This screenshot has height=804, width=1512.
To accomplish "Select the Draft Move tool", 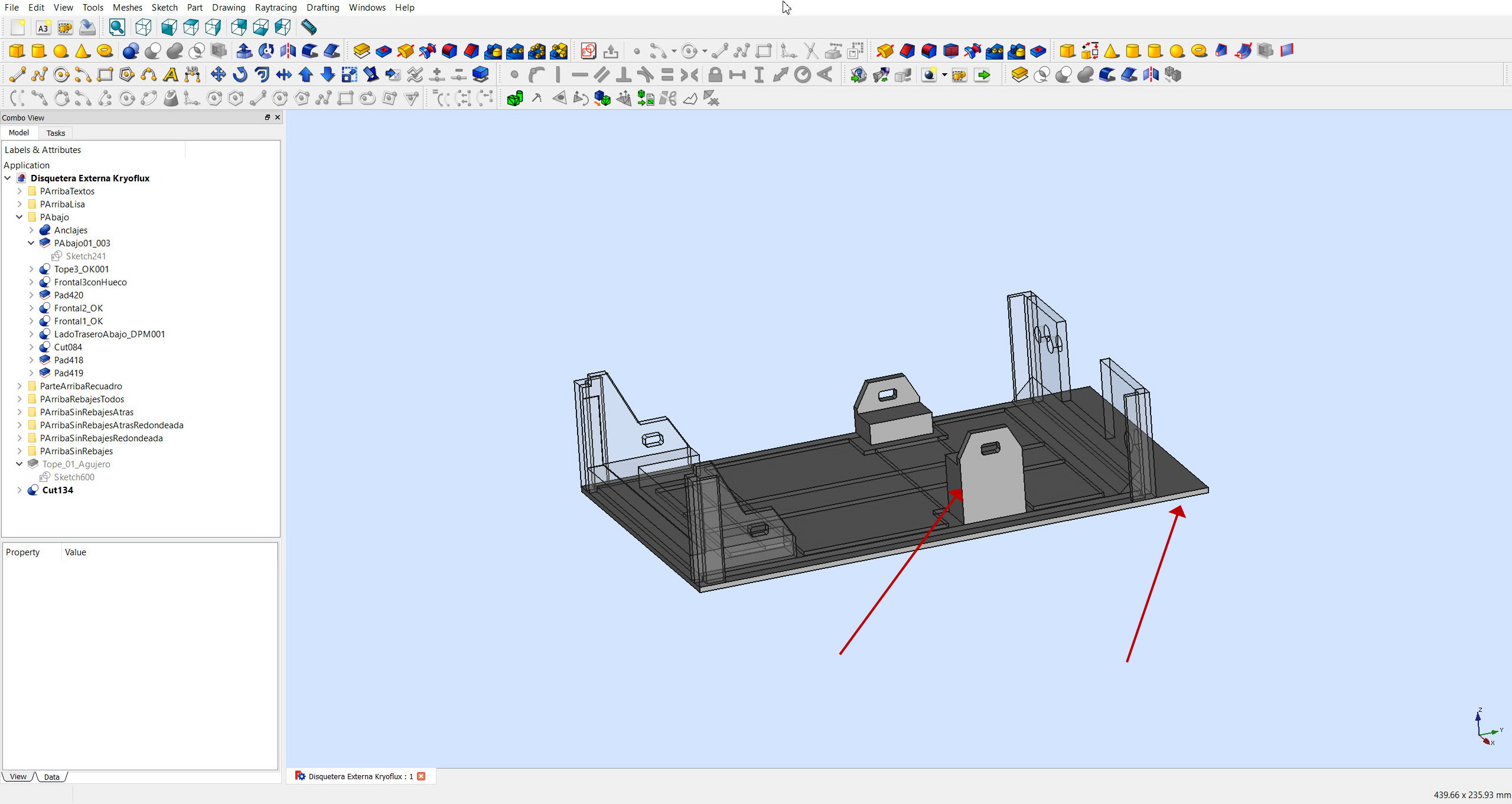I will pyautogui.click(x=218, y=74).
